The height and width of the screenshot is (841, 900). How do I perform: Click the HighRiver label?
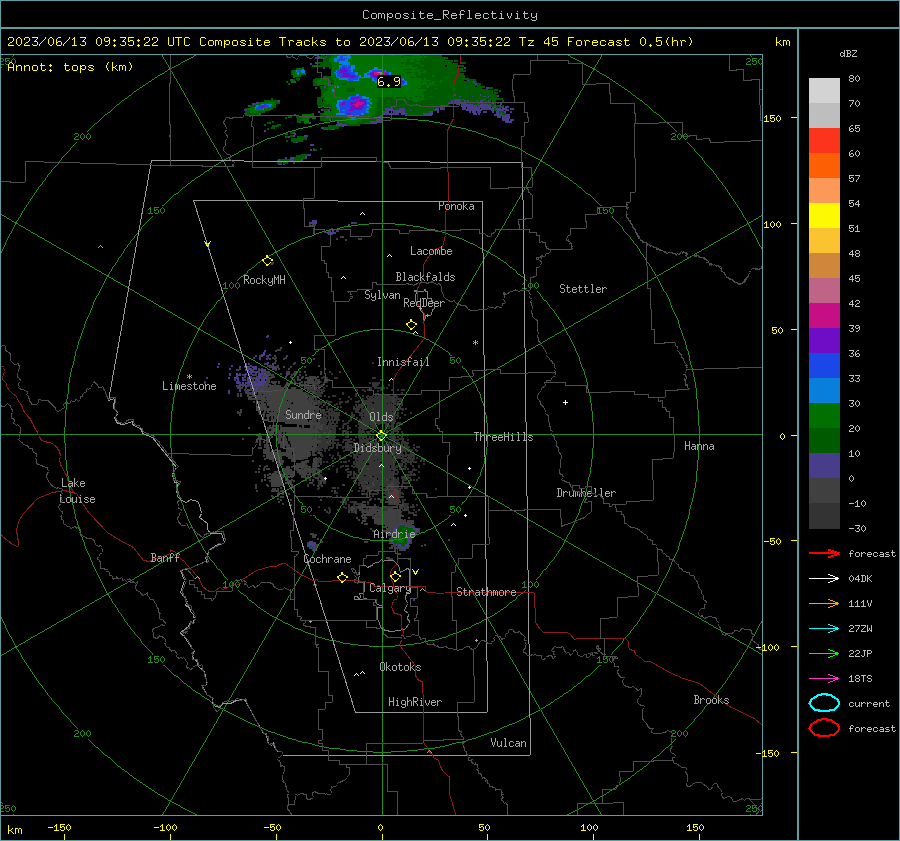click(415, 702)
